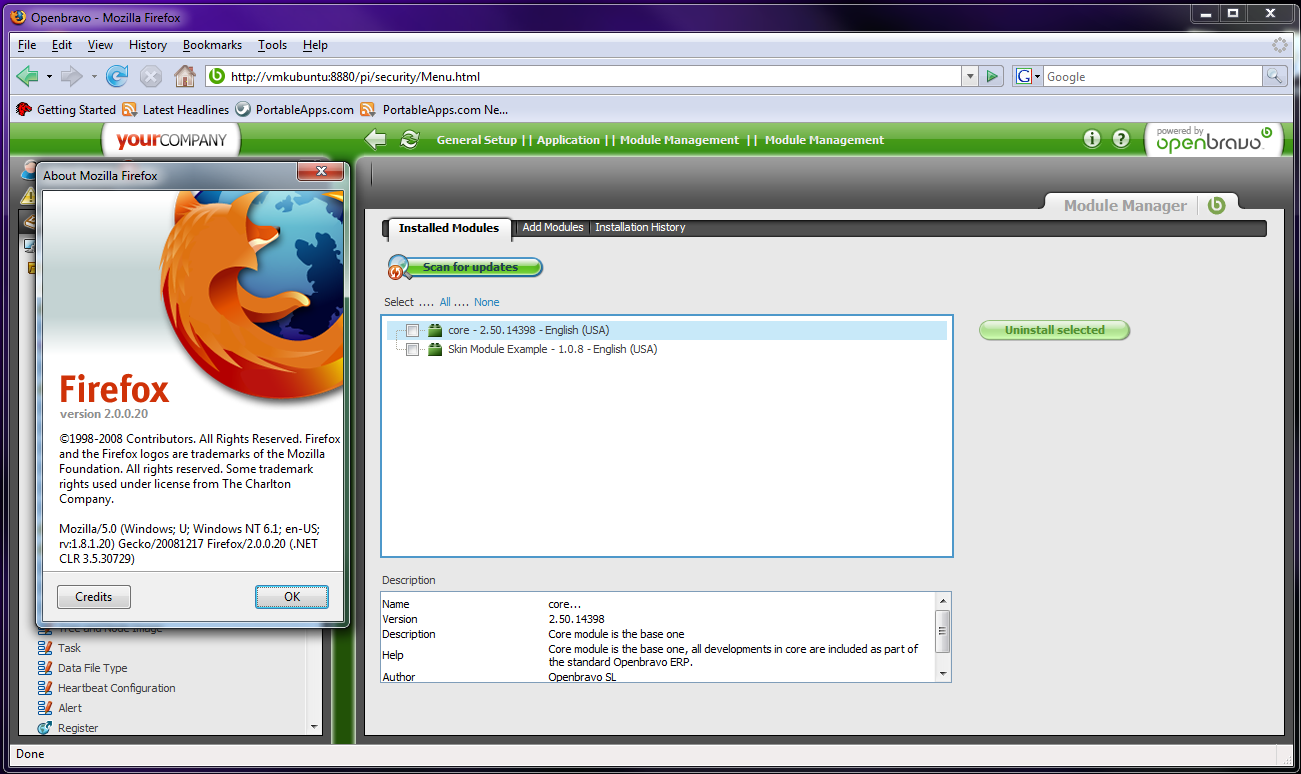Click the Uninstall selected button

pos(1054,330)
